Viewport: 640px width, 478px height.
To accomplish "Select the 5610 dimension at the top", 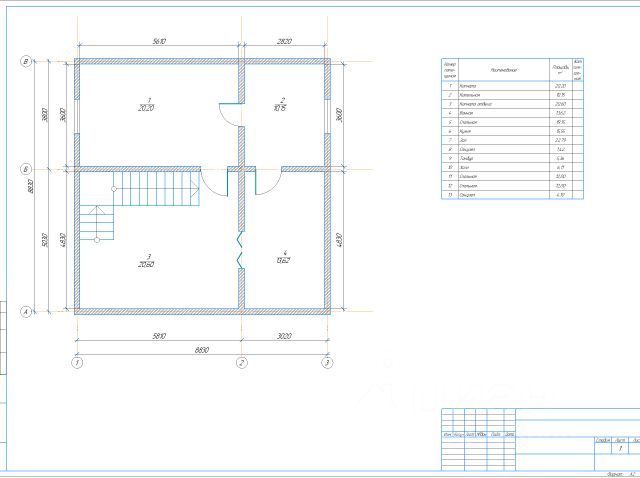I will pyautogui.click(x=158, y=43).
